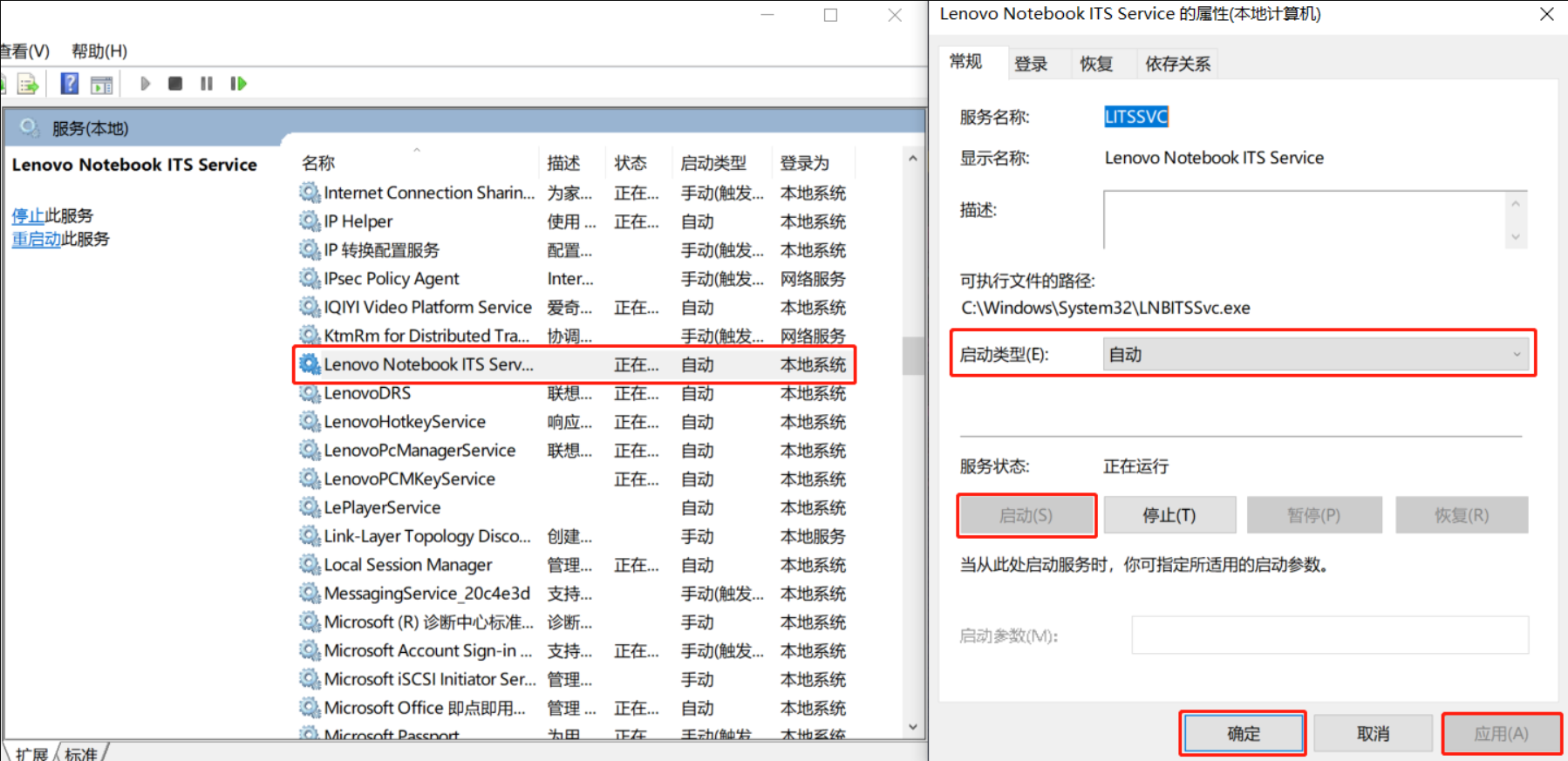
Task: Click gear icon beside LePlayerService
Action: [x=310, y=507]
